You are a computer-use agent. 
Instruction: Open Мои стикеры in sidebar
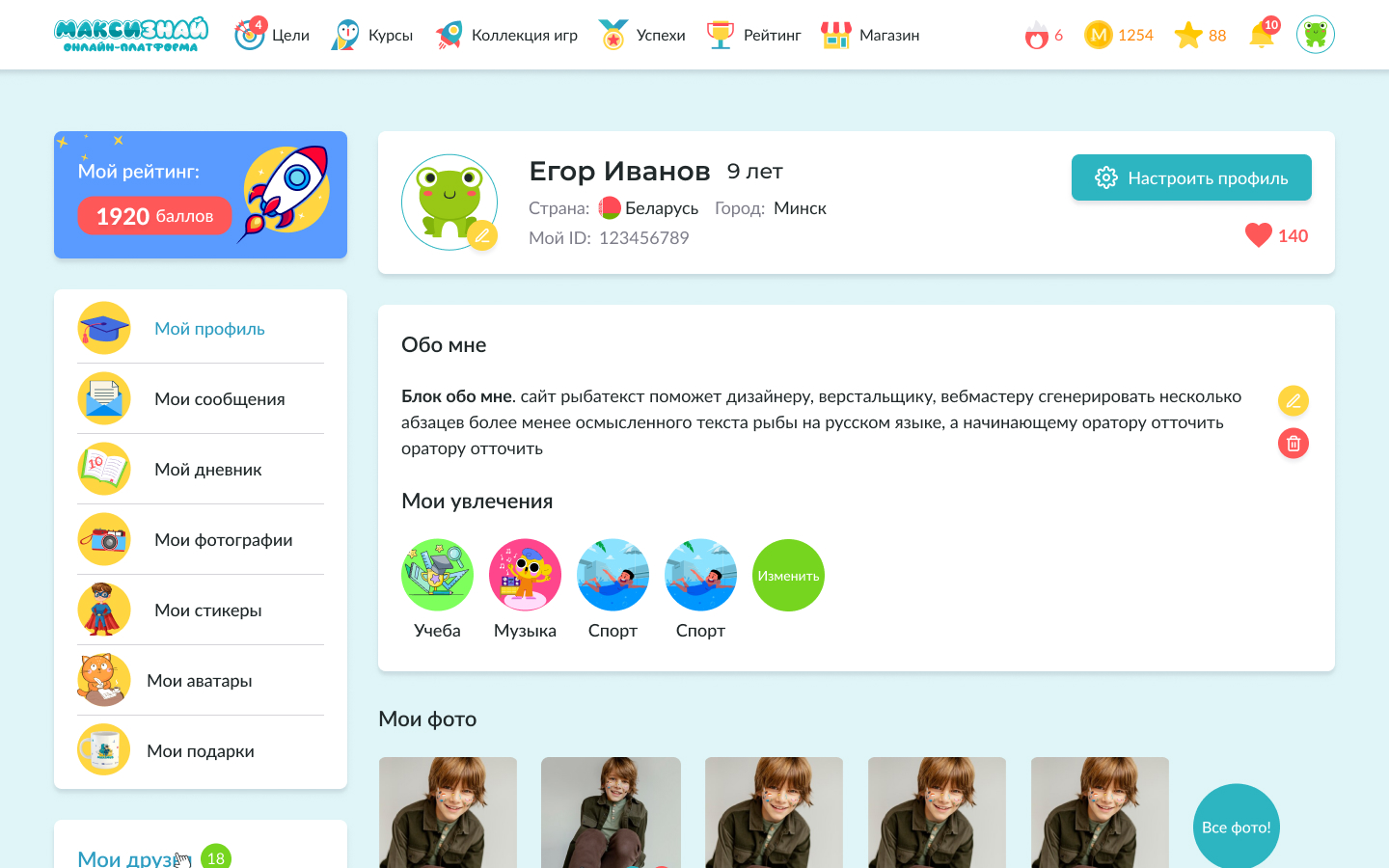[x=201, y=610]
